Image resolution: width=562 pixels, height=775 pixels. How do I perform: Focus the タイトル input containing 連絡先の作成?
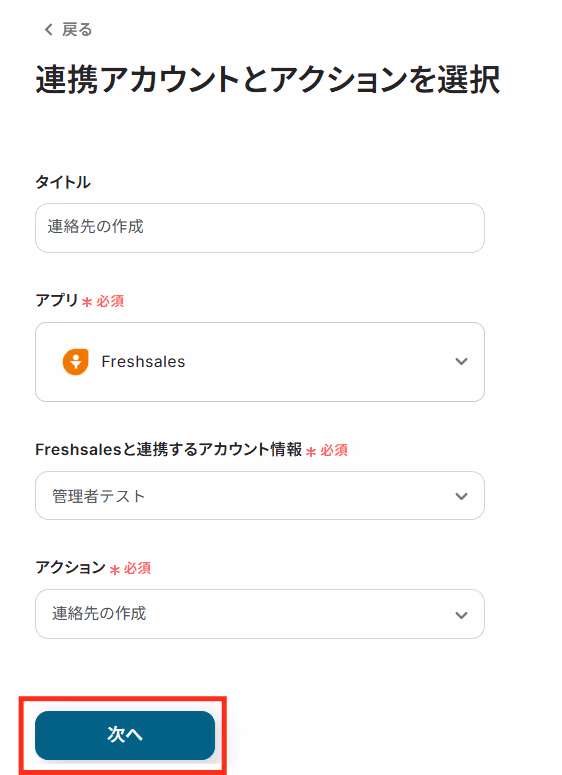coord(259,228)
